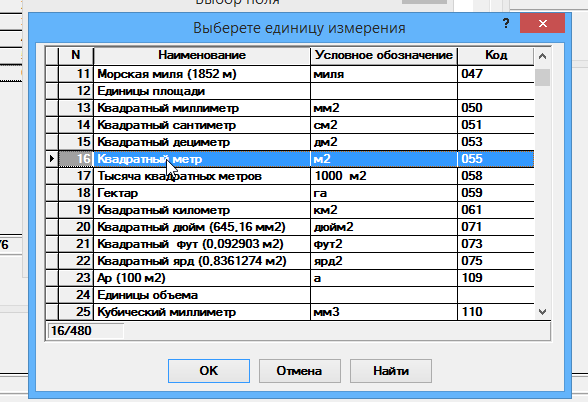Confirm selection with OK button
The width and height of the screenshot is (588, 402).
pyautogui.click(x=209, y=371)
